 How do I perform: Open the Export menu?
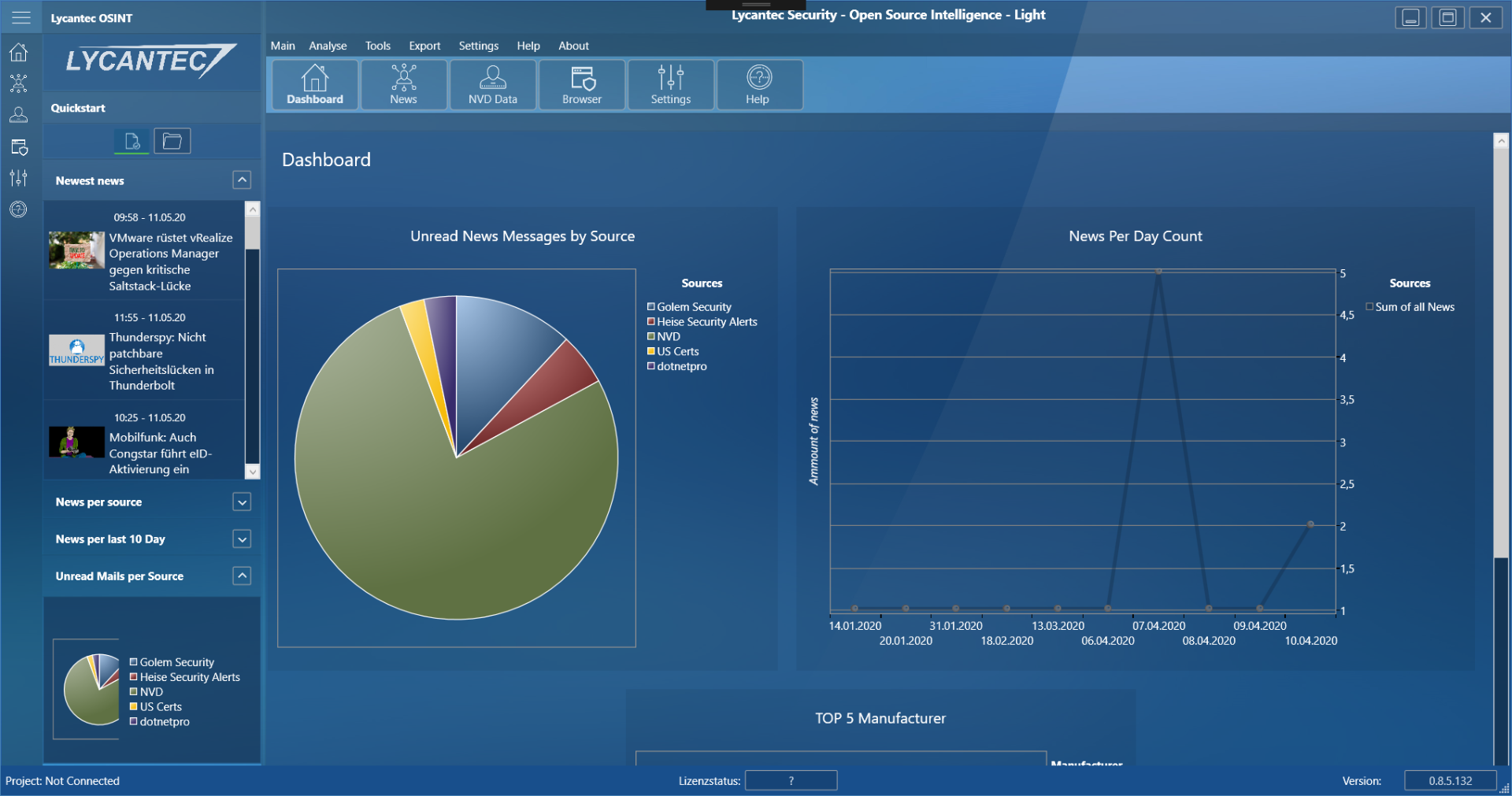click(424, 46)
